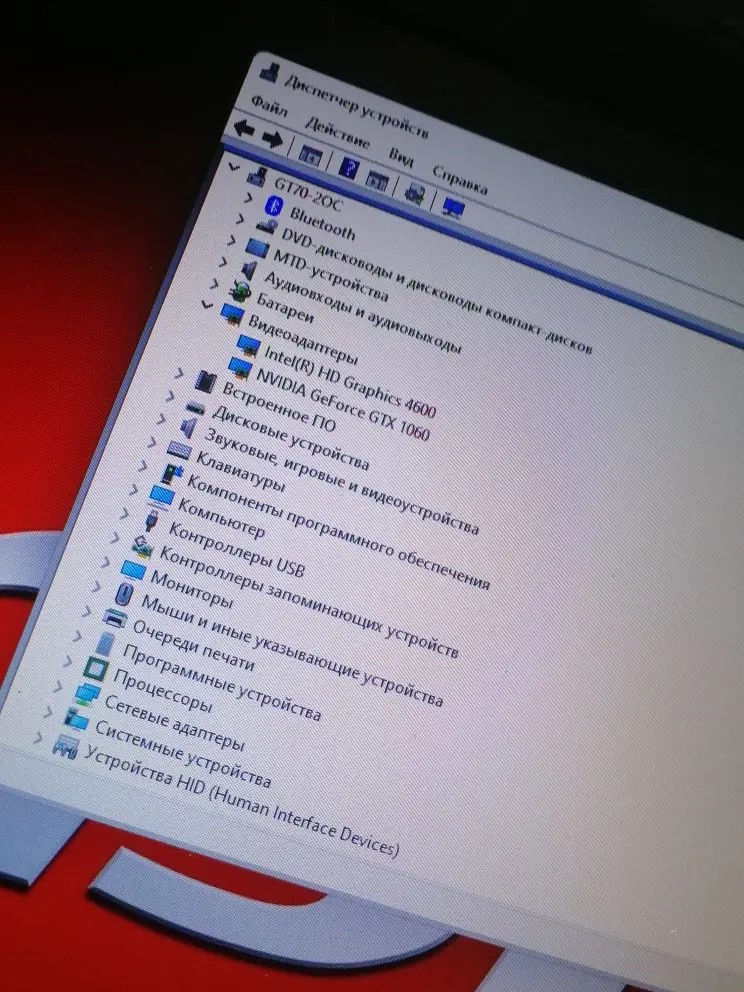Select the Мониторы label
Viewport: 744px width, 992px height.
click(x=192, y=588)
